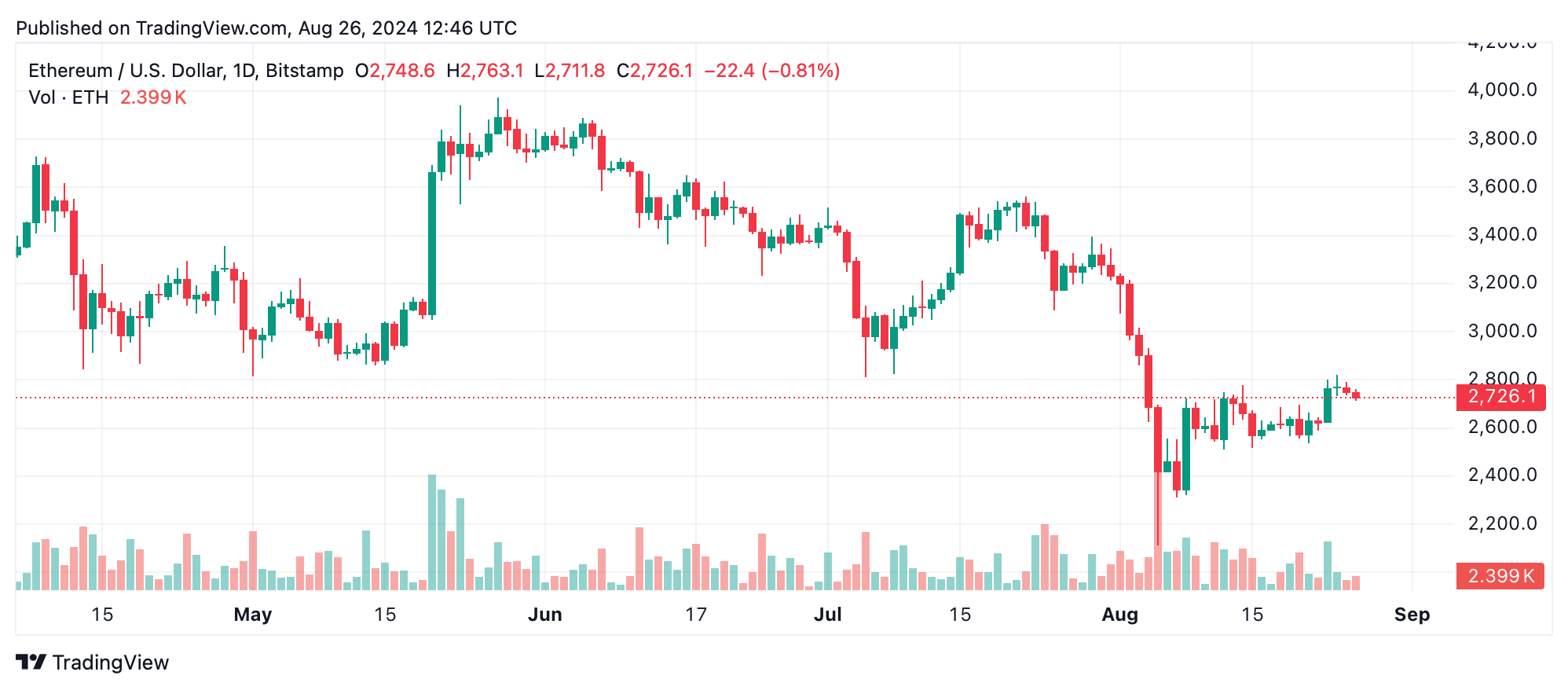
Task: Select the Ethereum / U.S. Dollar symbol title
Action: pos(186,71)
